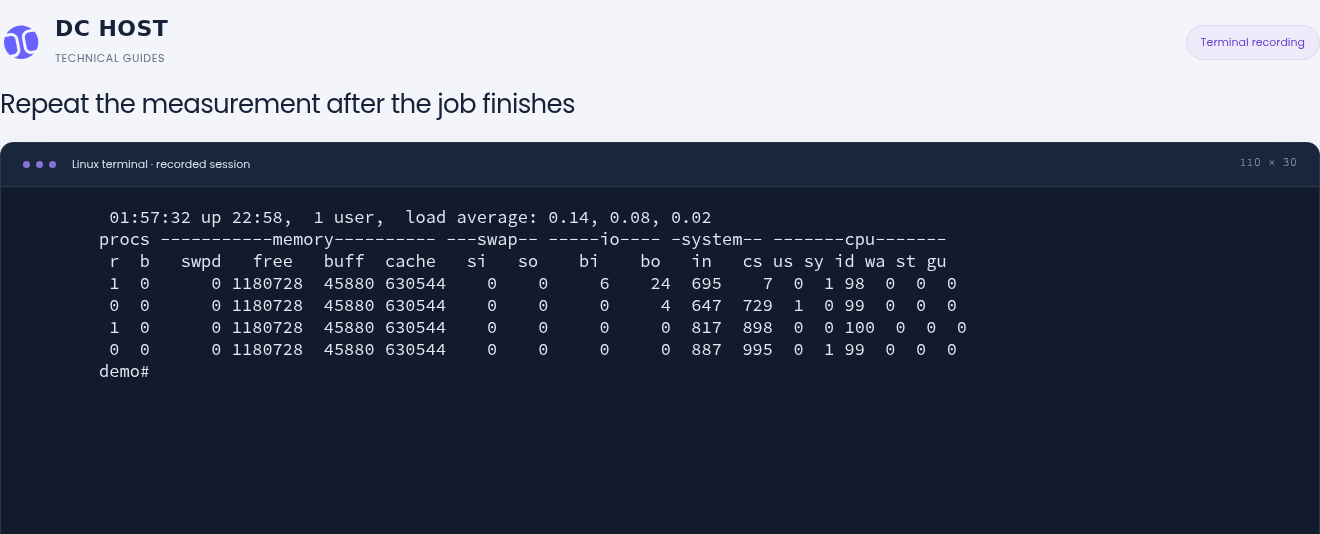Click the 'cpu' column group header
The width and height of the screenshot is (1320, 534).
pos(859,239)
